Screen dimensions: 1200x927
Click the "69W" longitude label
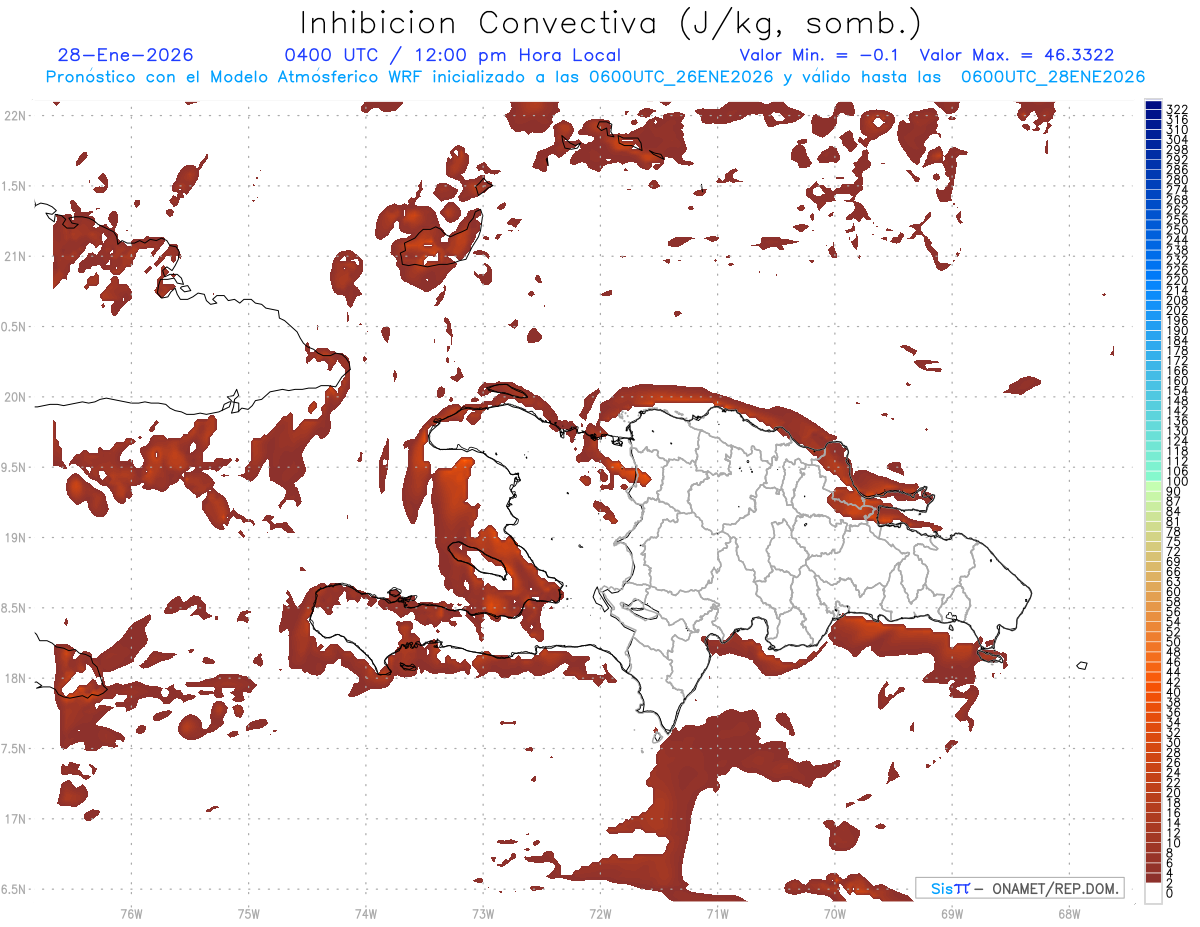pyautogui.click(x=952, y=913)
